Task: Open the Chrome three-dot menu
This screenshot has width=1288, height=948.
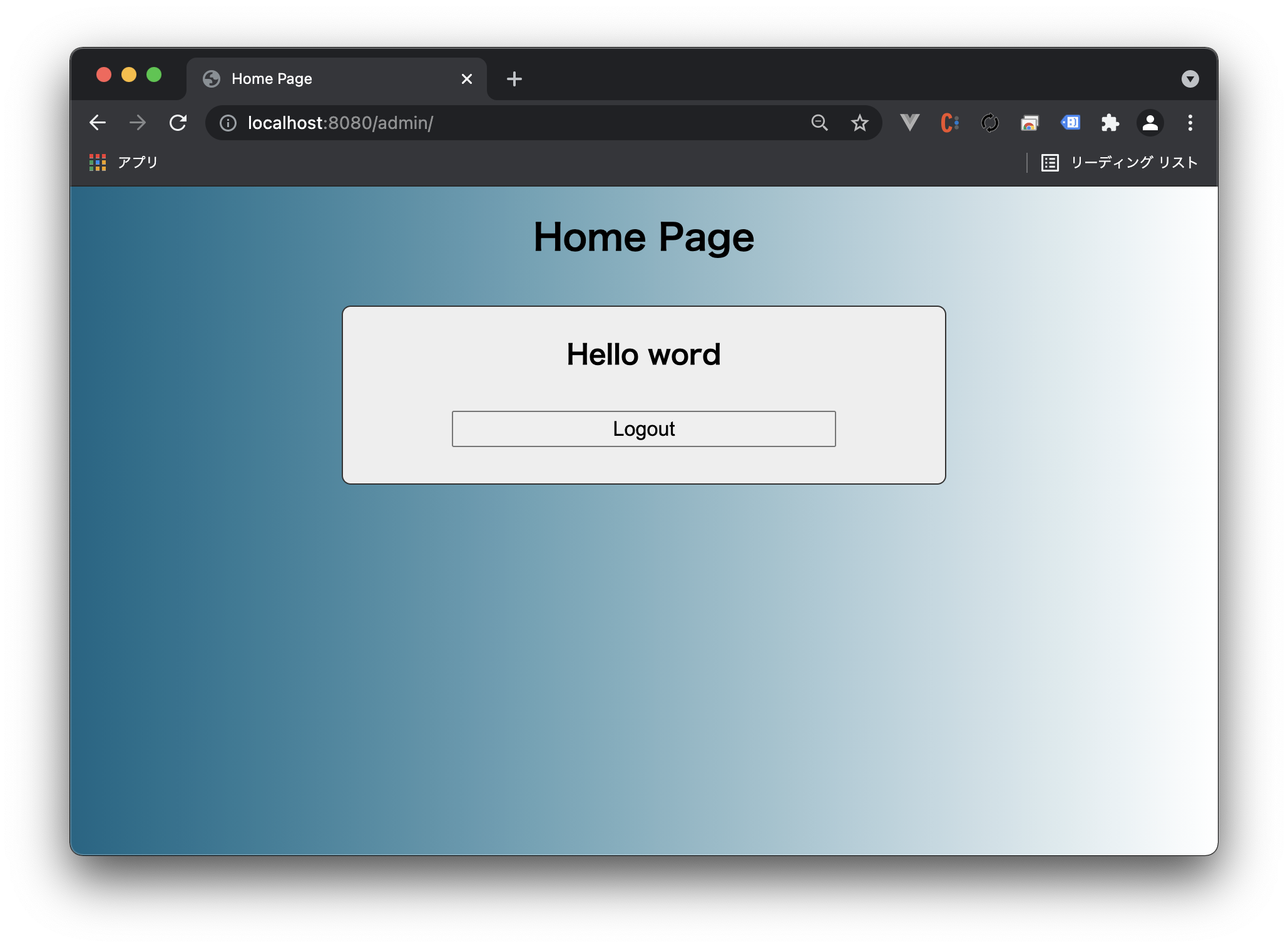Action: pos(1190,123)
